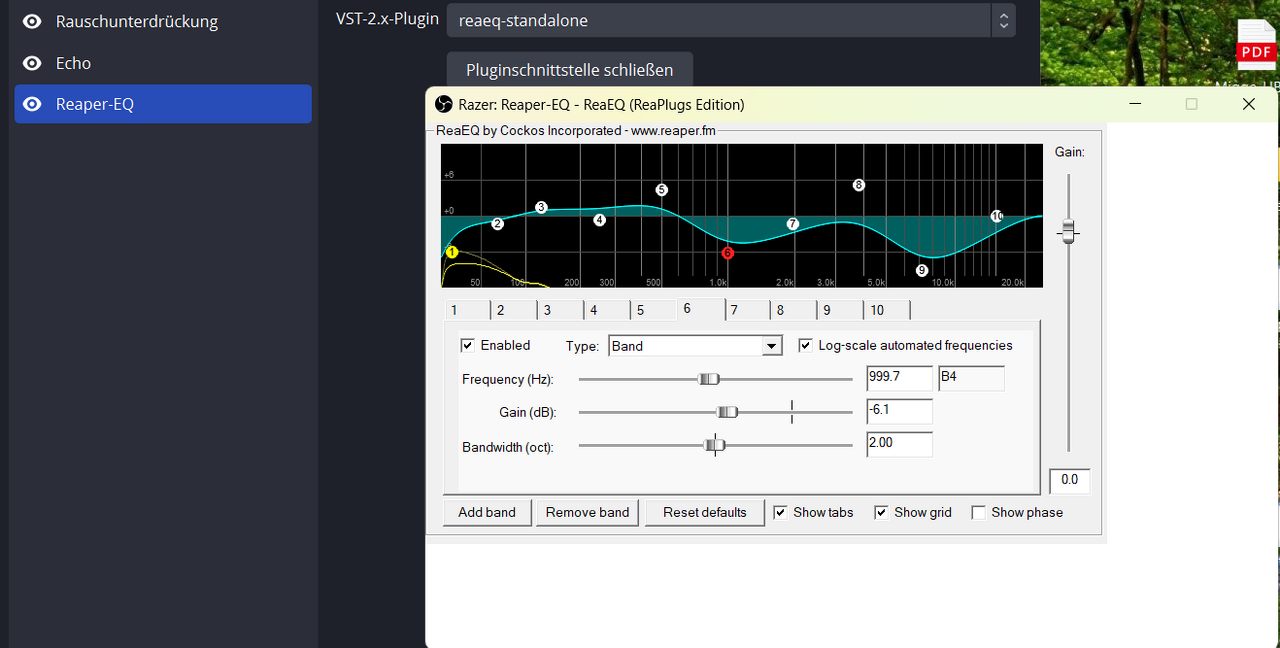Viewport: 1280px width, 648px height.
Task: Select the Echo filter in list
Action: pos(163,63)
